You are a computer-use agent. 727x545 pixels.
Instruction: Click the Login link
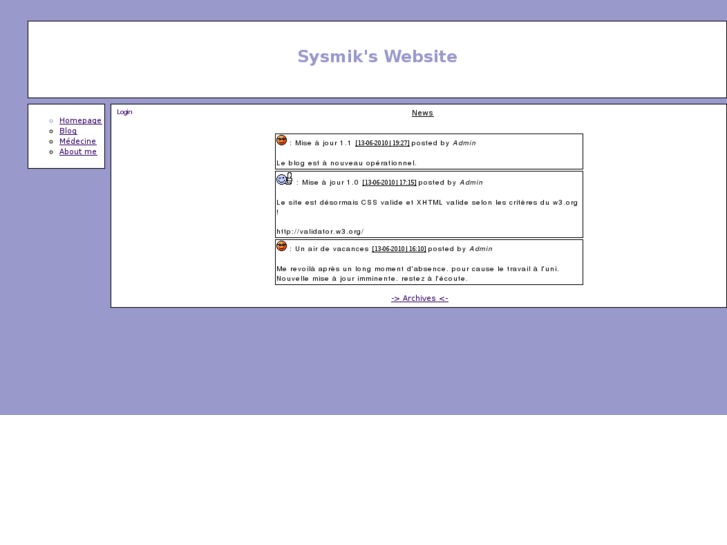(124, 112)
